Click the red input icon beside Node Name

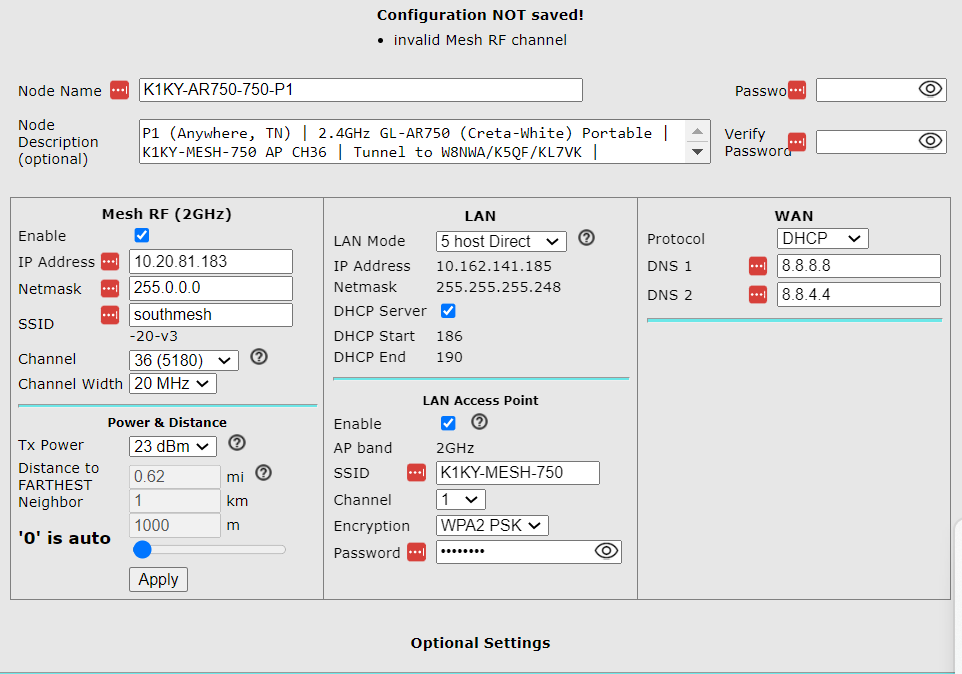tap(119, 90)
